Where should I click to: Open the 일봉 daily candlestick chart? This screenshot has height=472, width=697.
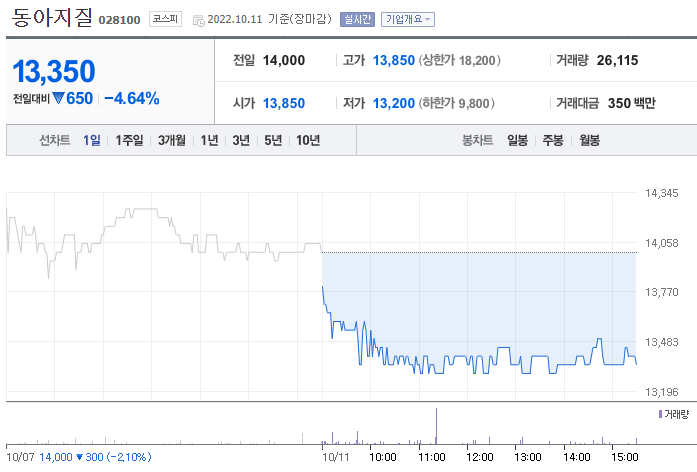[518, 140]
